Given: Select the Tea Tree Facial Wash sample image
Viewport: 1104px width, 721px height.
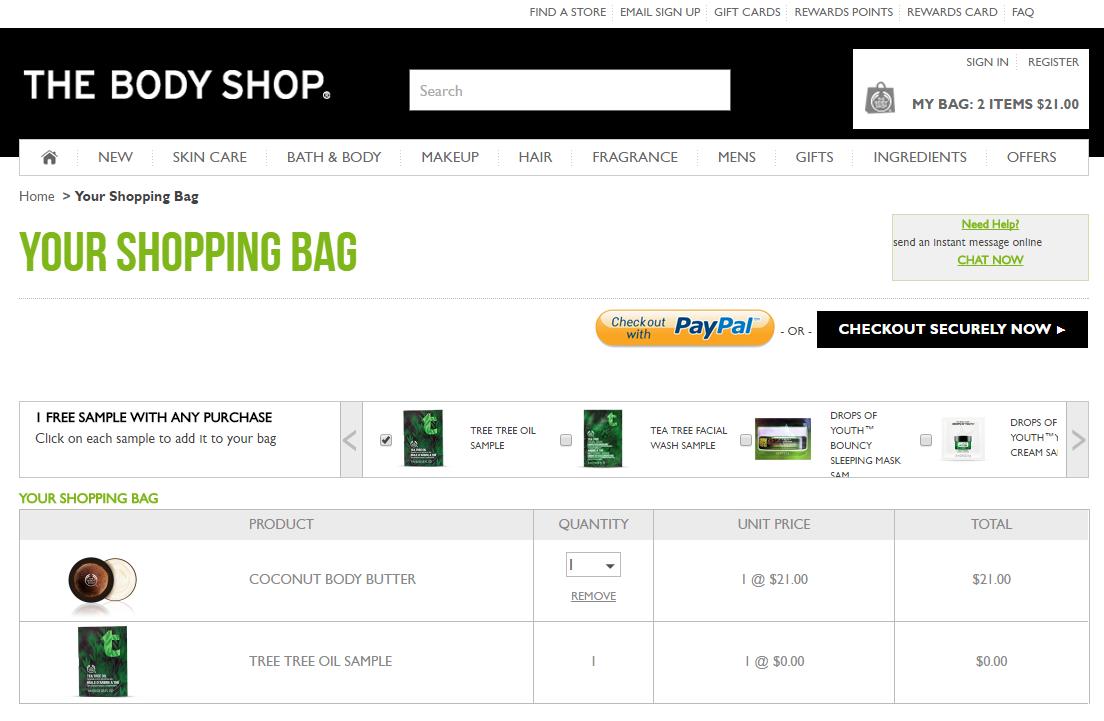Looking at the screenshot, I should (x=602, y=438).
